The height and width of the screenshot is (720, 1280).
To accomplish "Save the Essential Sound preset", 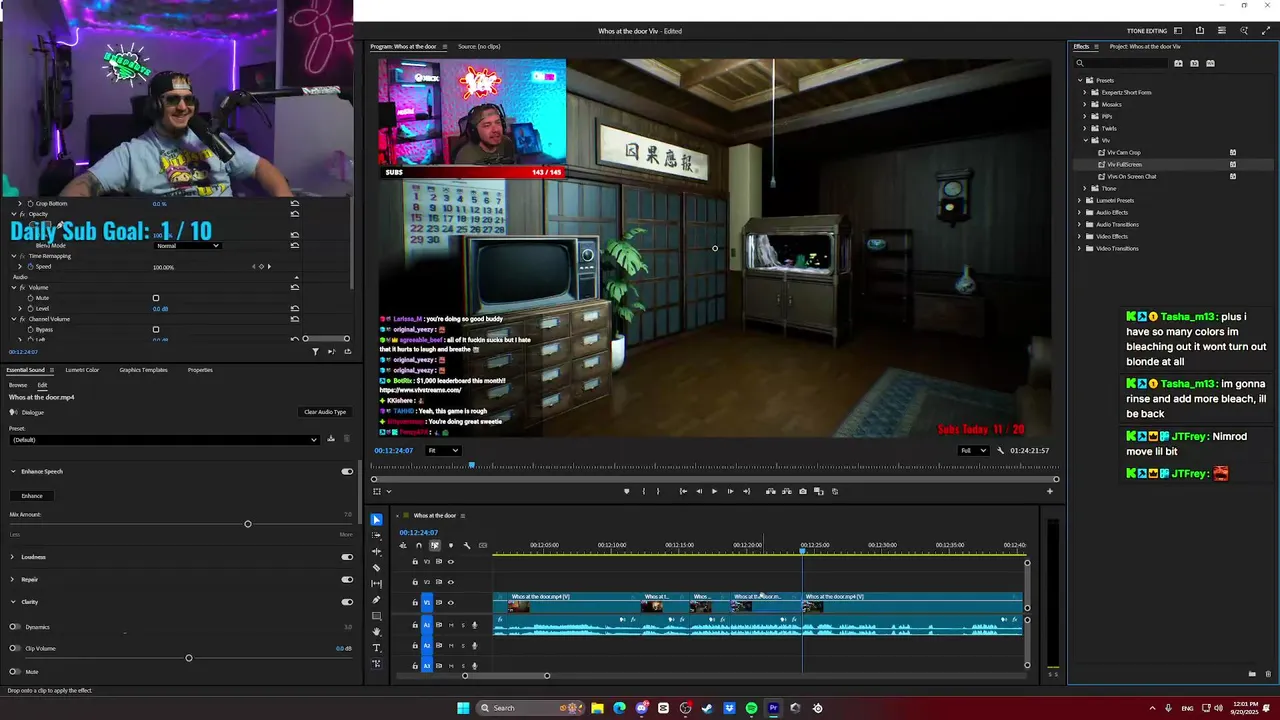I will 333,439.
